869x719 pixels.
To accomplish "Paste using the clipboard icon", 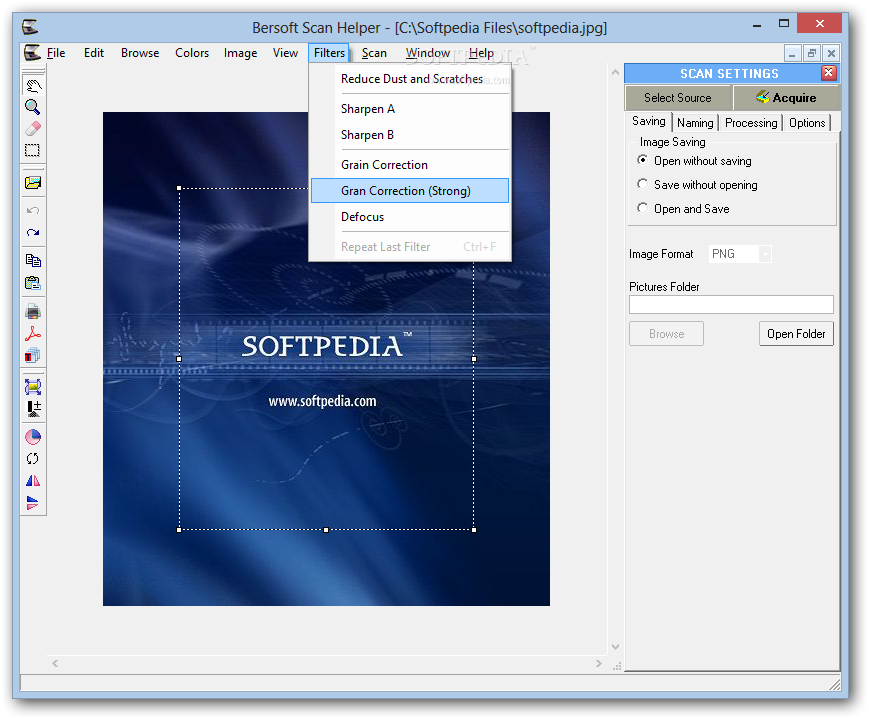I will coord(33,283).
